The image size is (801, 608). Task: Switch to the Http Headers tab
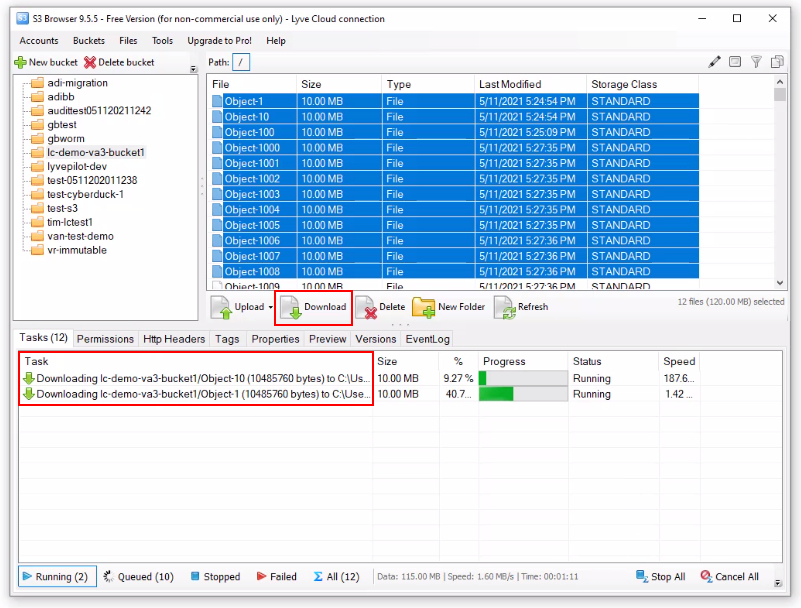click(x=174, y=339)
